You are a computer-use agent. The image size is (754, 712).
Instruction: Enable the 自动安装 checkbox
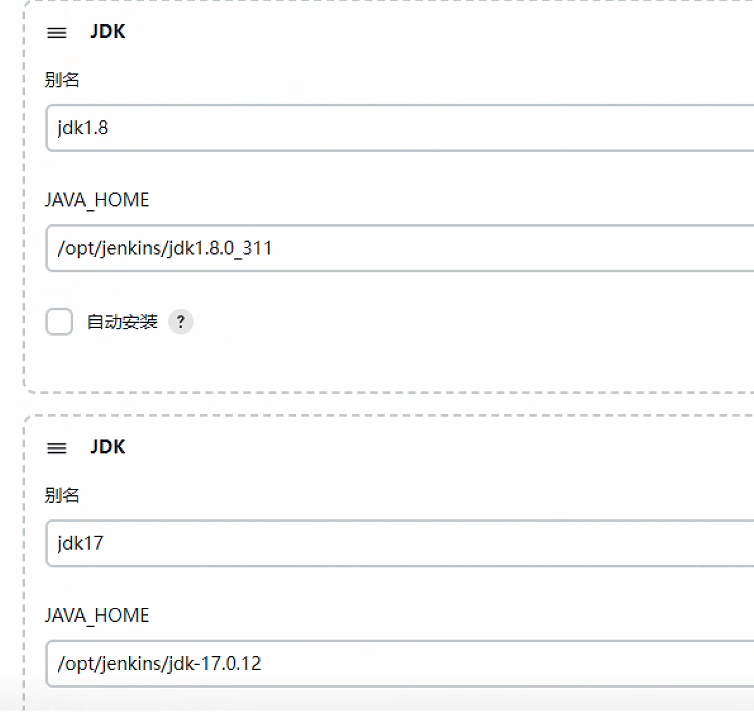[60, 322]
